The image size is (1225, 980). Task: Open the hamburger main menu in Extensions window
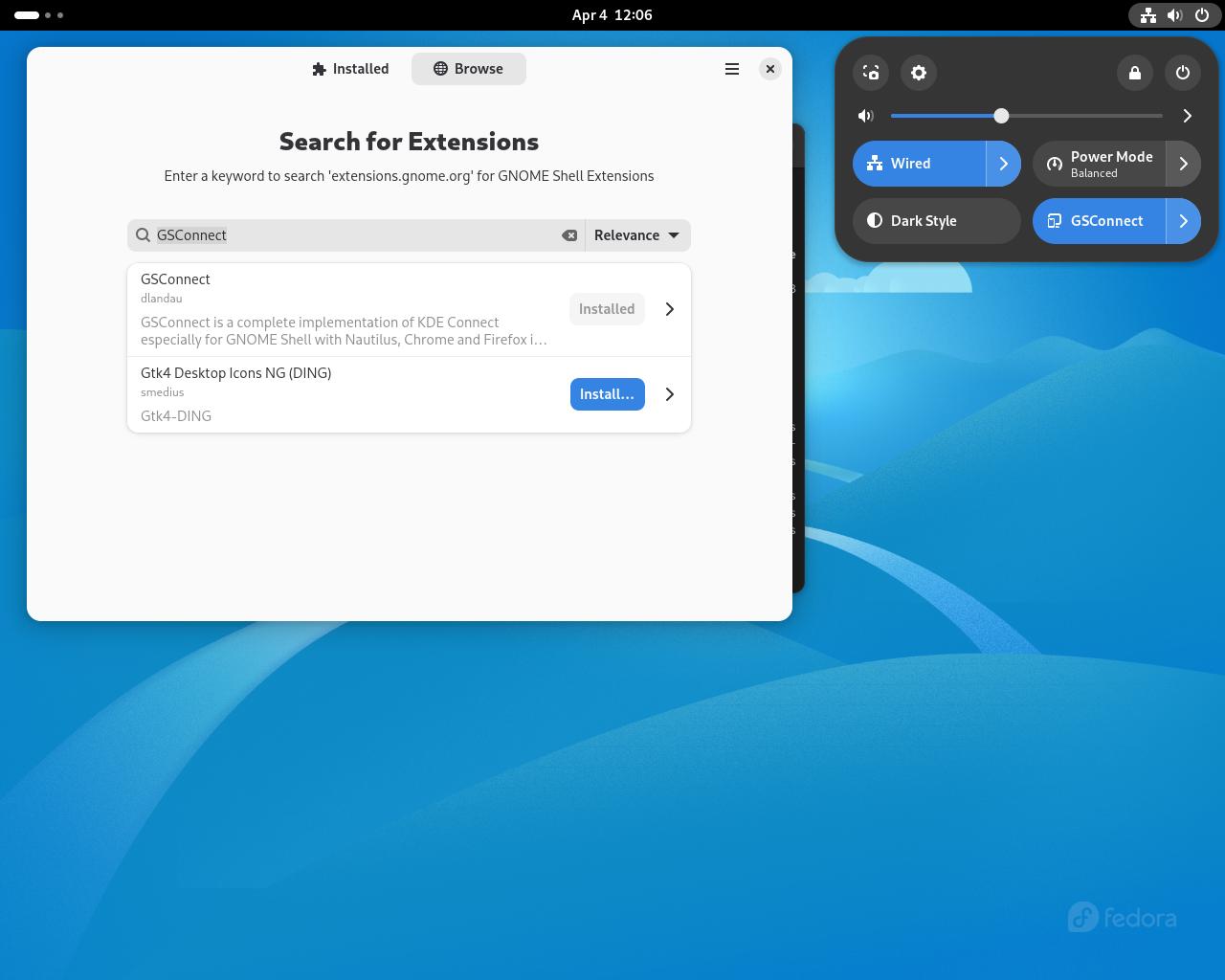(732, 69)
